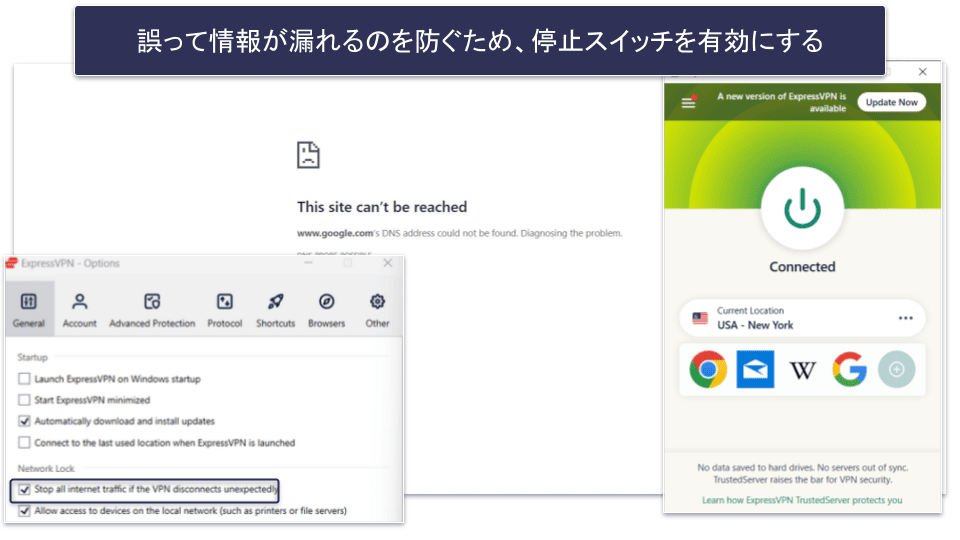Open the ExpressVPN hamburger menu
Image resolution: width=960 pixels, height=540 pixels.
click(x=689, y=102)
